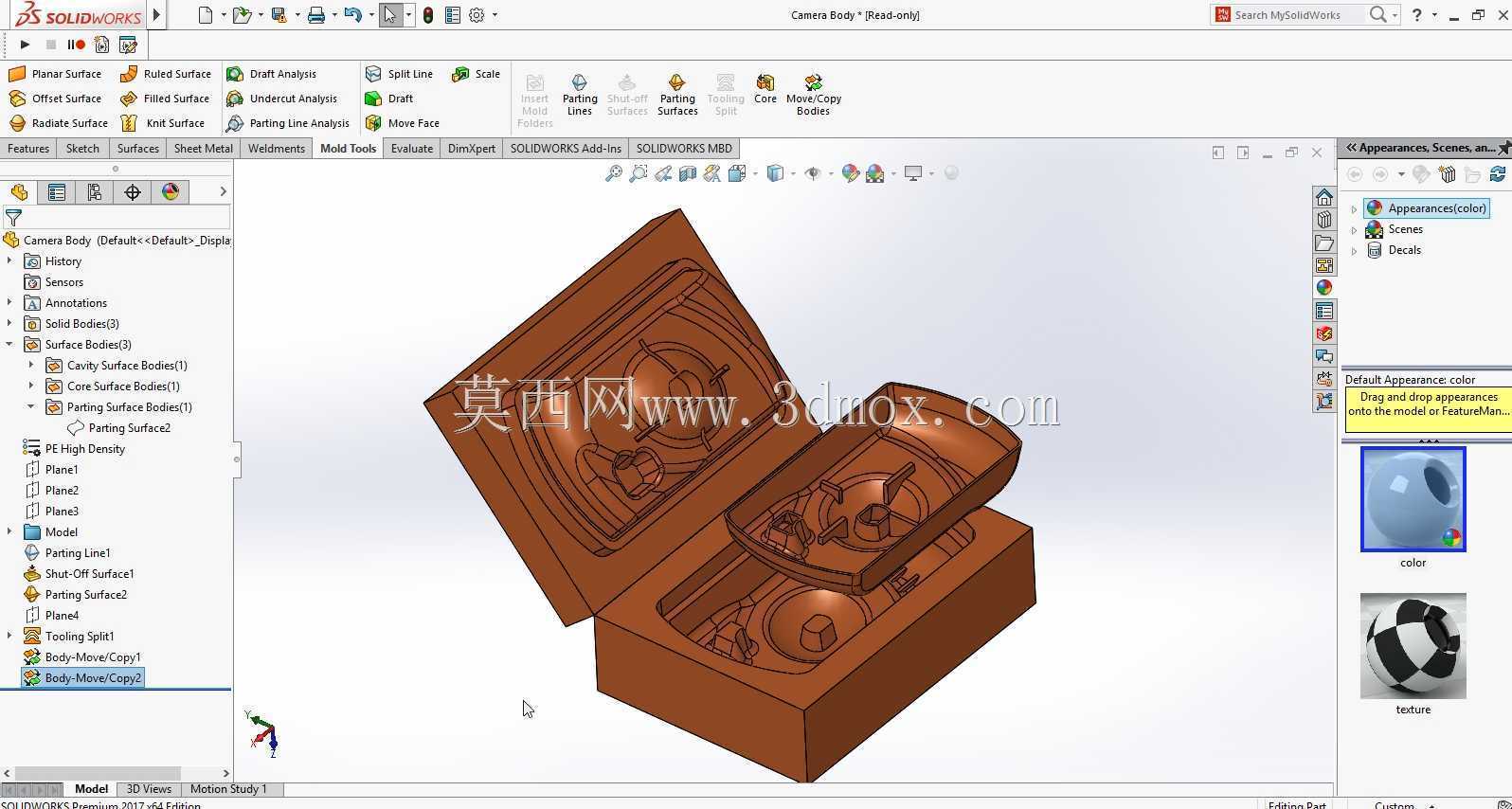Open the Ruled Surface tool
The height and width of the screenshot is (809, 1512).
pos(166,74)
